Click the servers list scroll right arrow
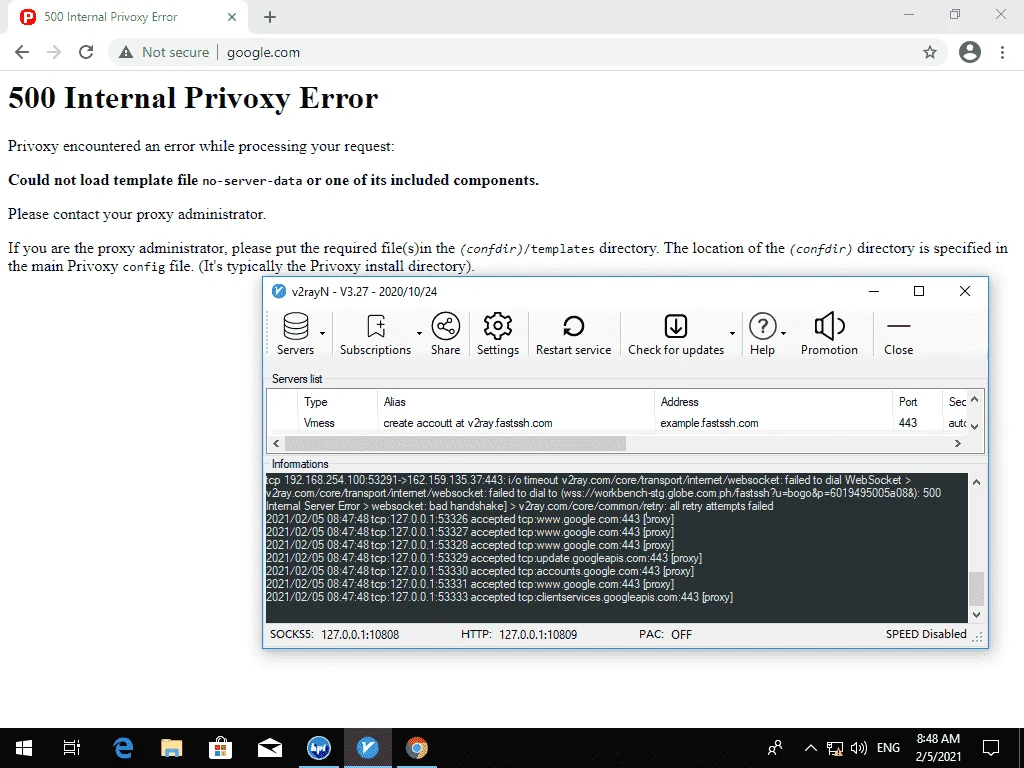 click(x=958, y=443)
